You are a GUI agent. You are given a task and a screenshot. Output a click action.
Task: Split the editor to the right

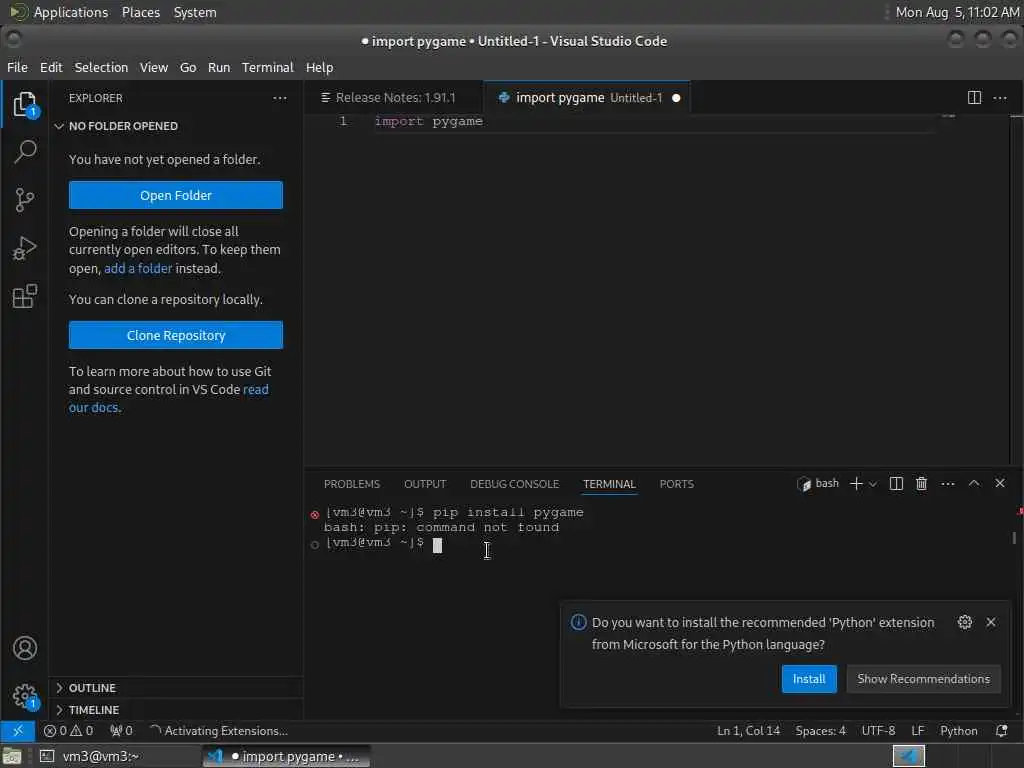[x=974, y=98]
